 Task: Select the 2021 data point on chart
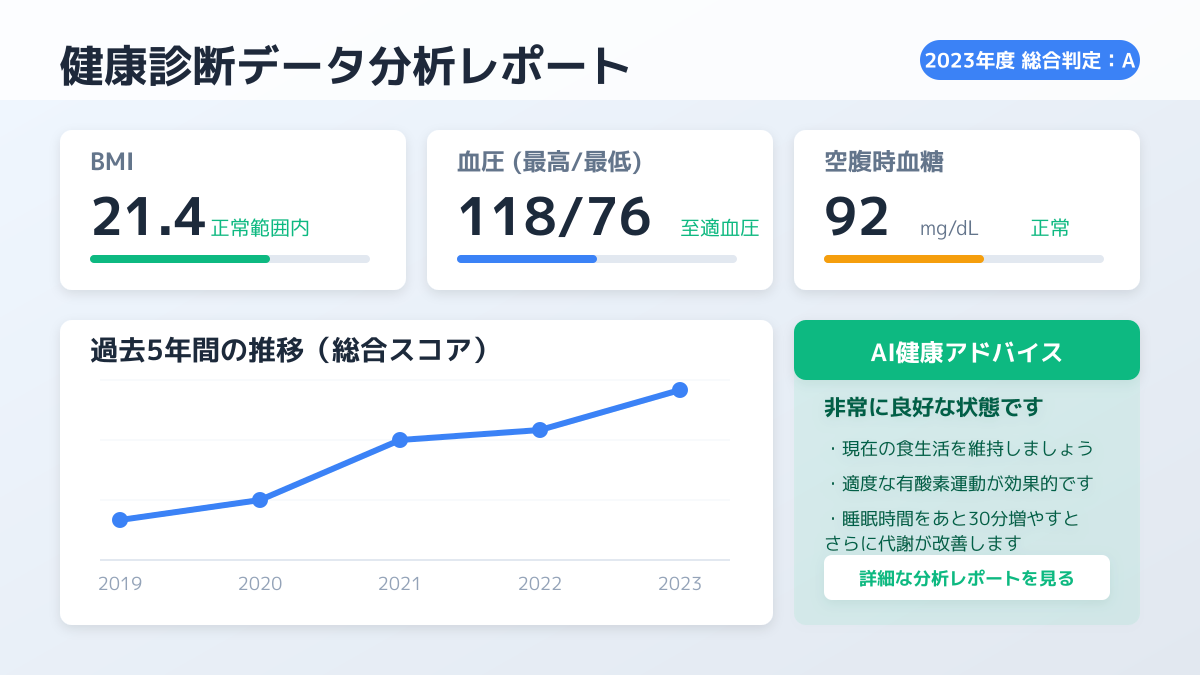click(400, 440)
